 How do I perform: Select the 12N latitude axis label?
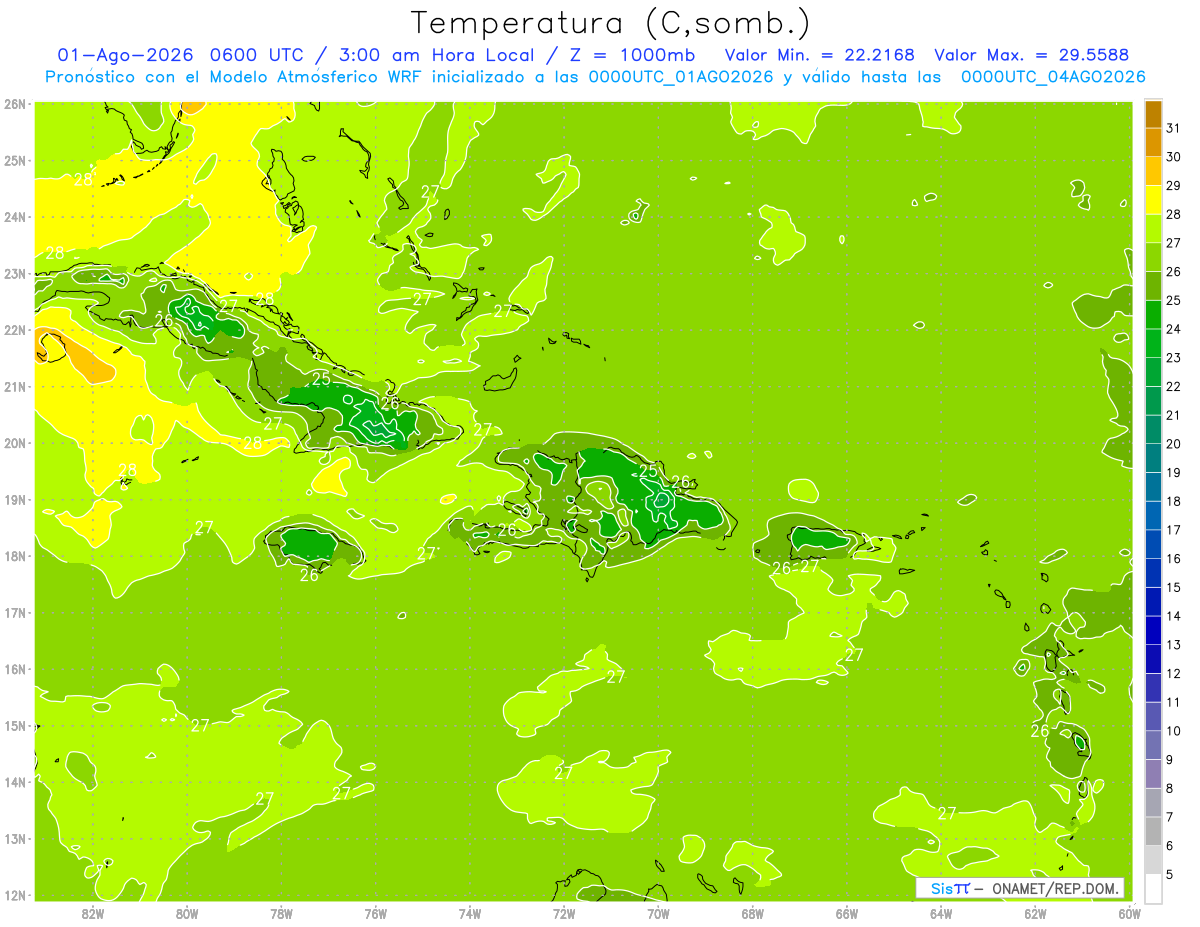pyautogui.click(x=15, y=895)
